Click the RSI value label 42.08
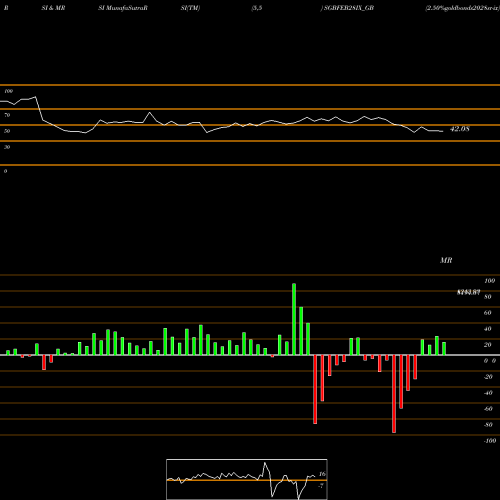 click(460, 129)
